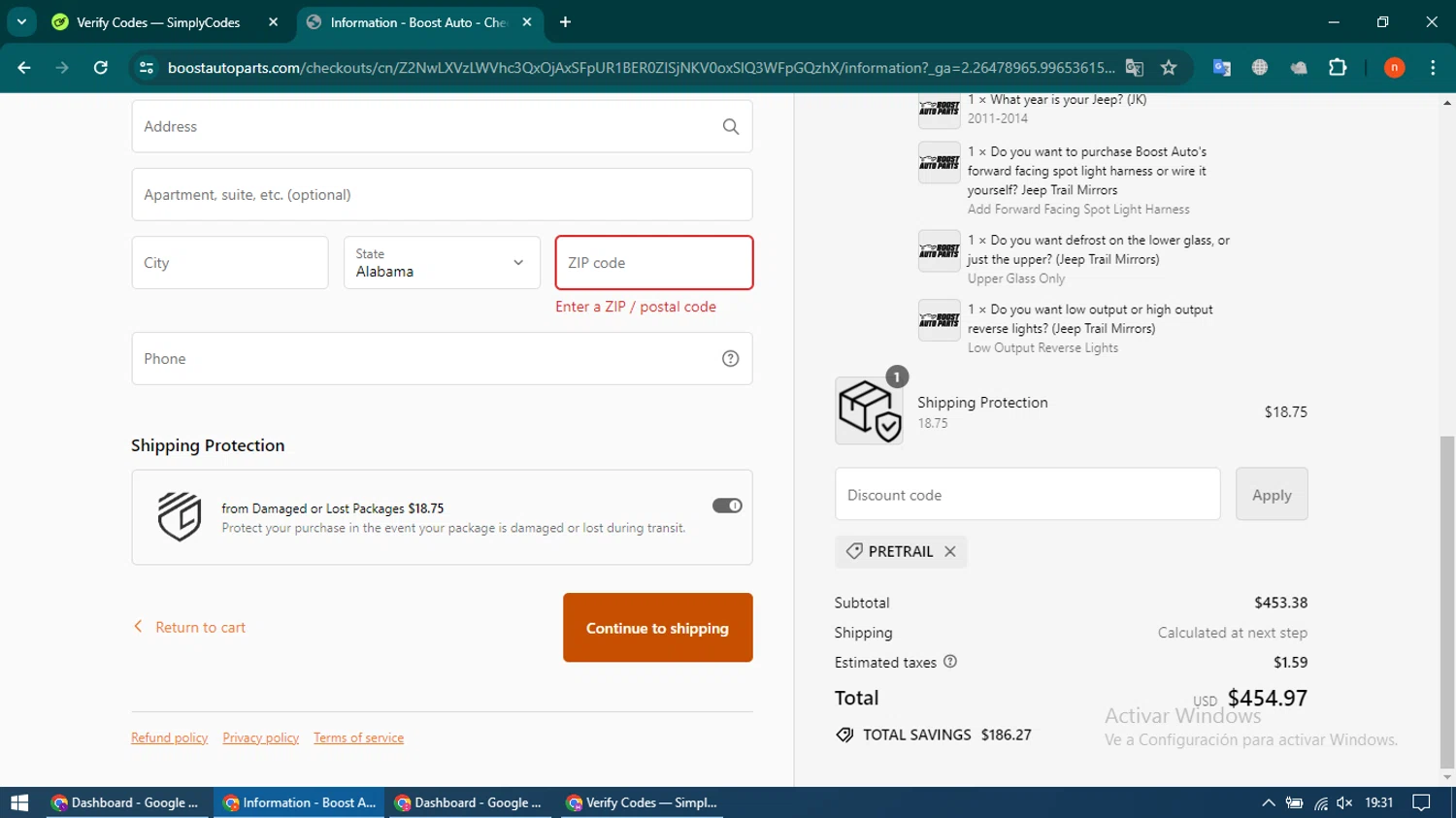
Task: Click the Subtotal value $453.38
Action: [x=1280, y=603]
